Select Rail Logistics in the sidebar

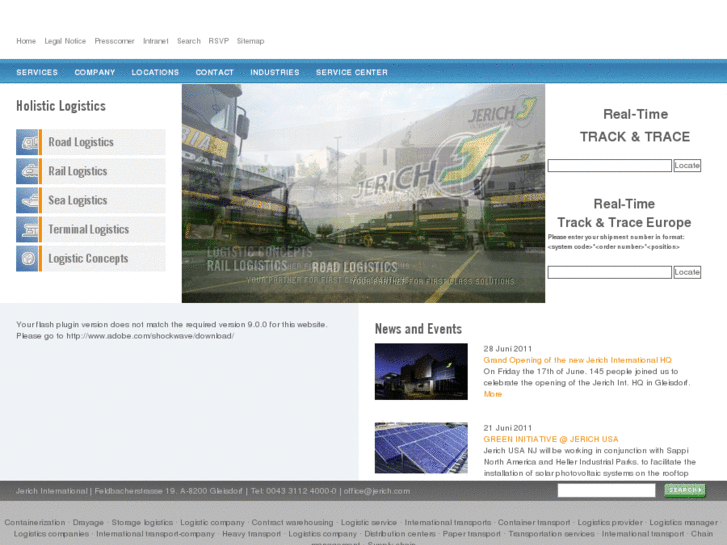point(91,171)
